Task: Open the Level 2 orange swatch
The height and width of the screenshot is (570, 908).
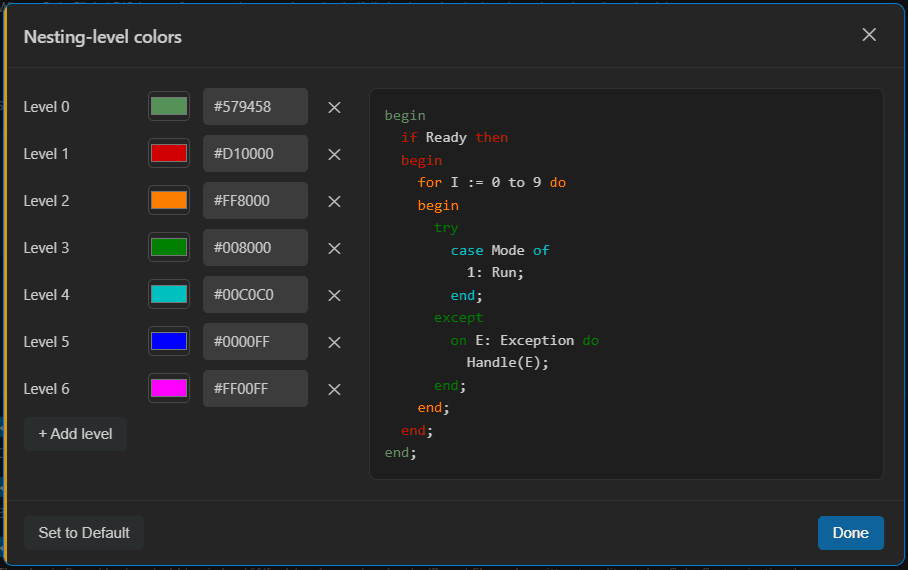Action: click(169, 200)
